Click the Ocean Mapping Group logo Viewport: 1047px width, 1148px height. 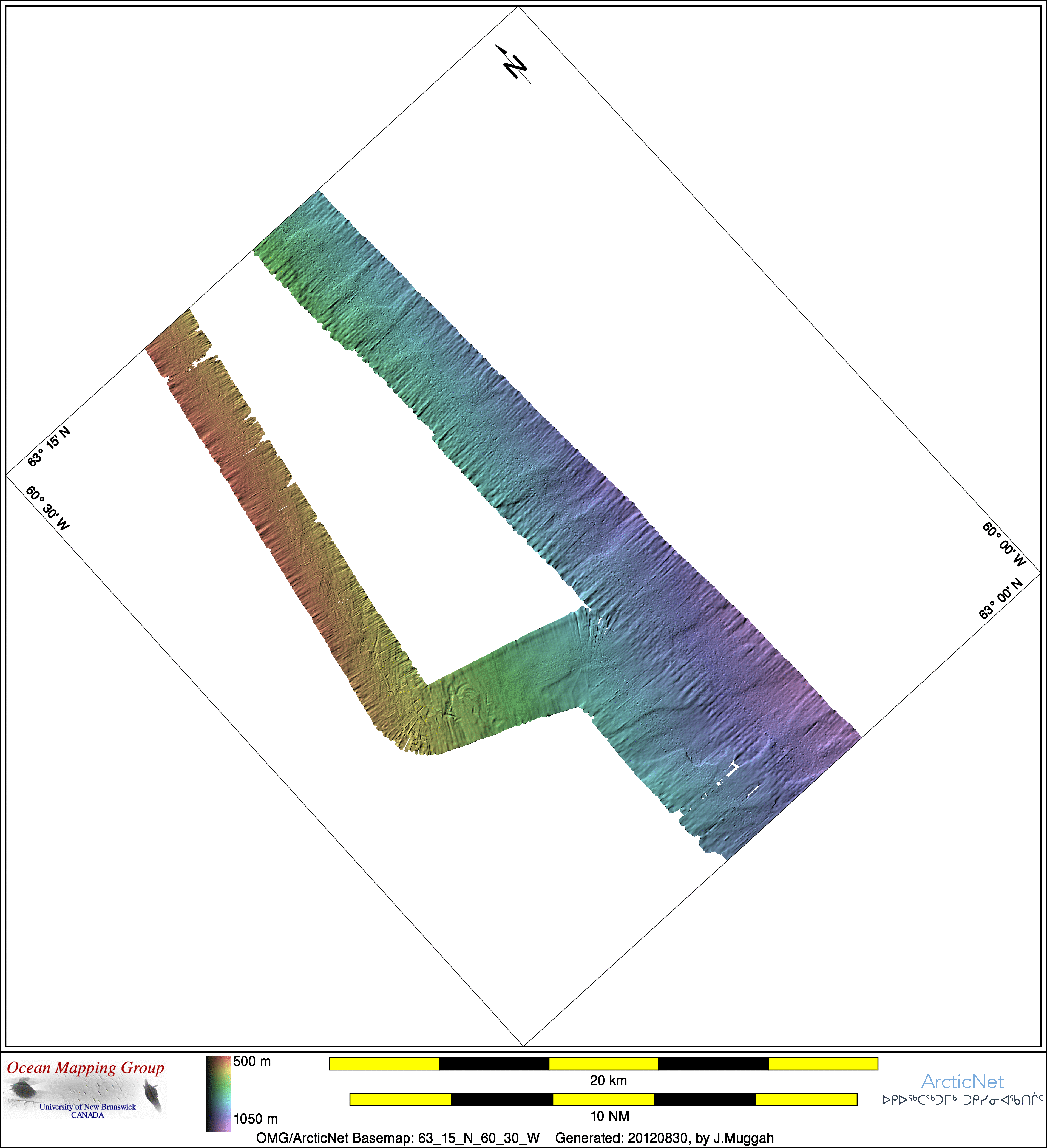click(x=86, y=1068)
